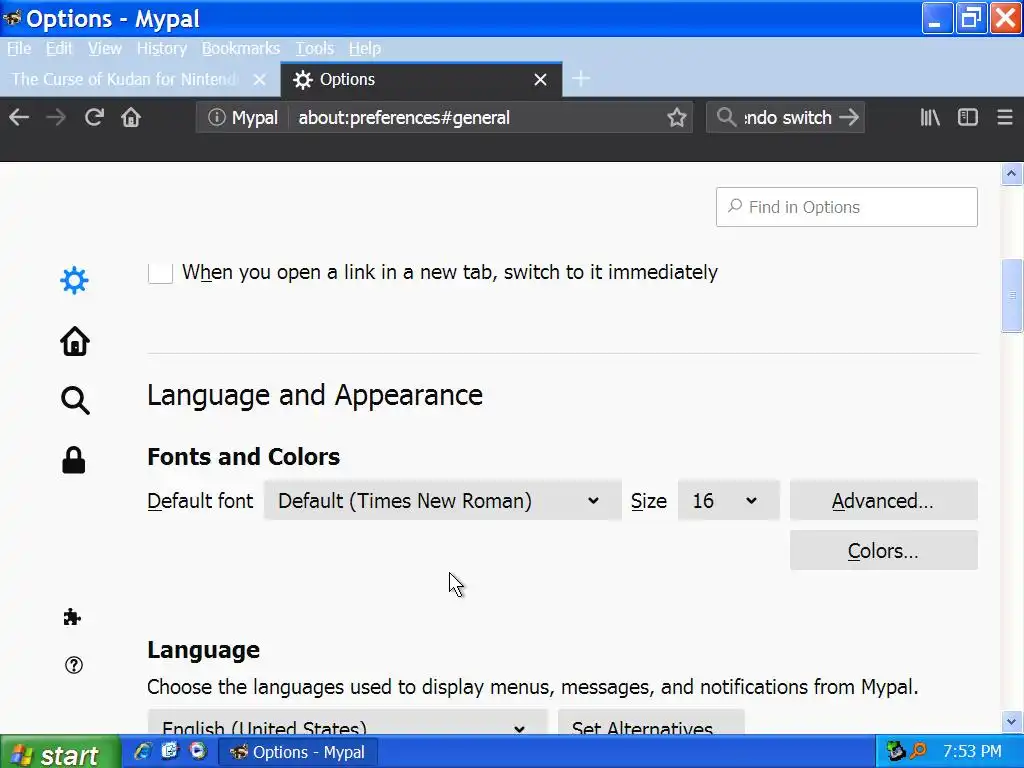Image resolution: width=1024 pixels, height=768 pixels.
Task: Open the Search preferences category
Action: (74, 400)
